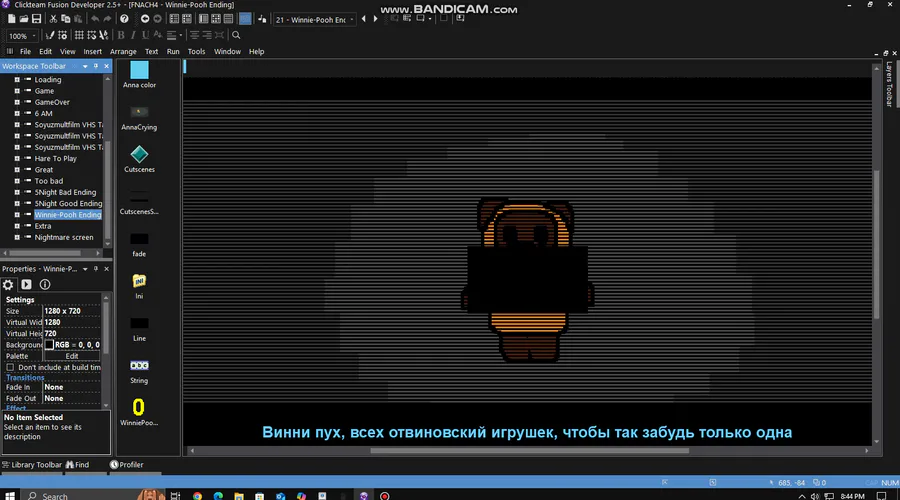Click the New file icon
Viewport: 900px width, 500px height.
click(x=11, y=19)
